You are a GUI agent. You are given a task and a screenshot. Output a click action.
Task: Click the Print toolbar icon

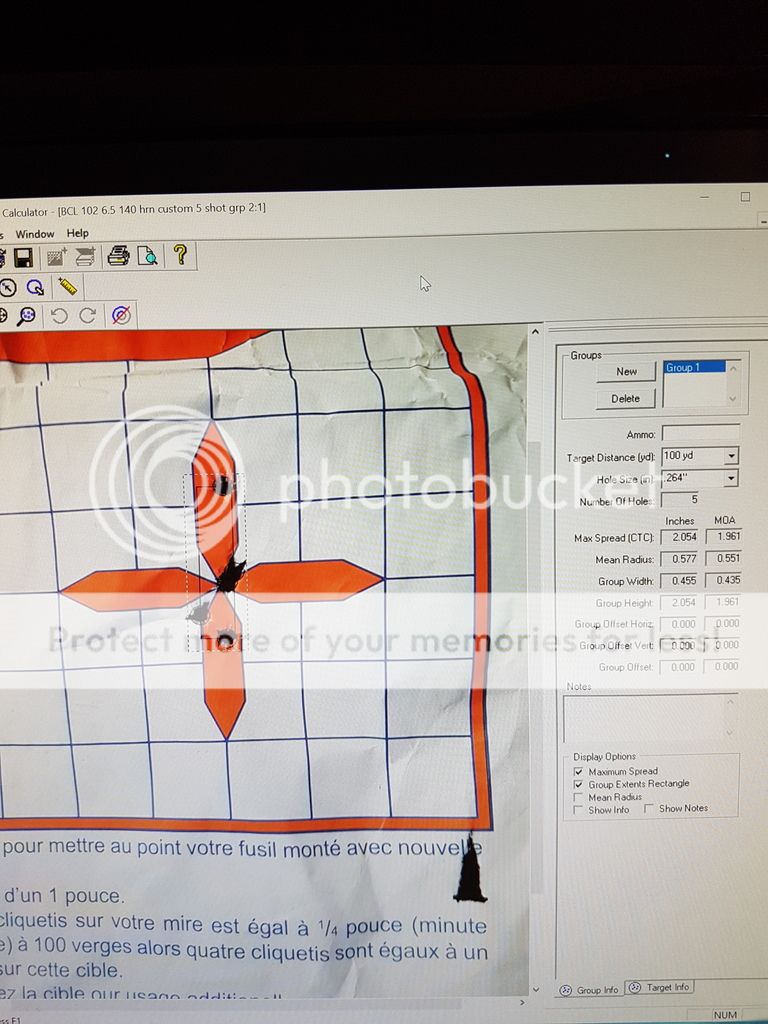[118, 256]
